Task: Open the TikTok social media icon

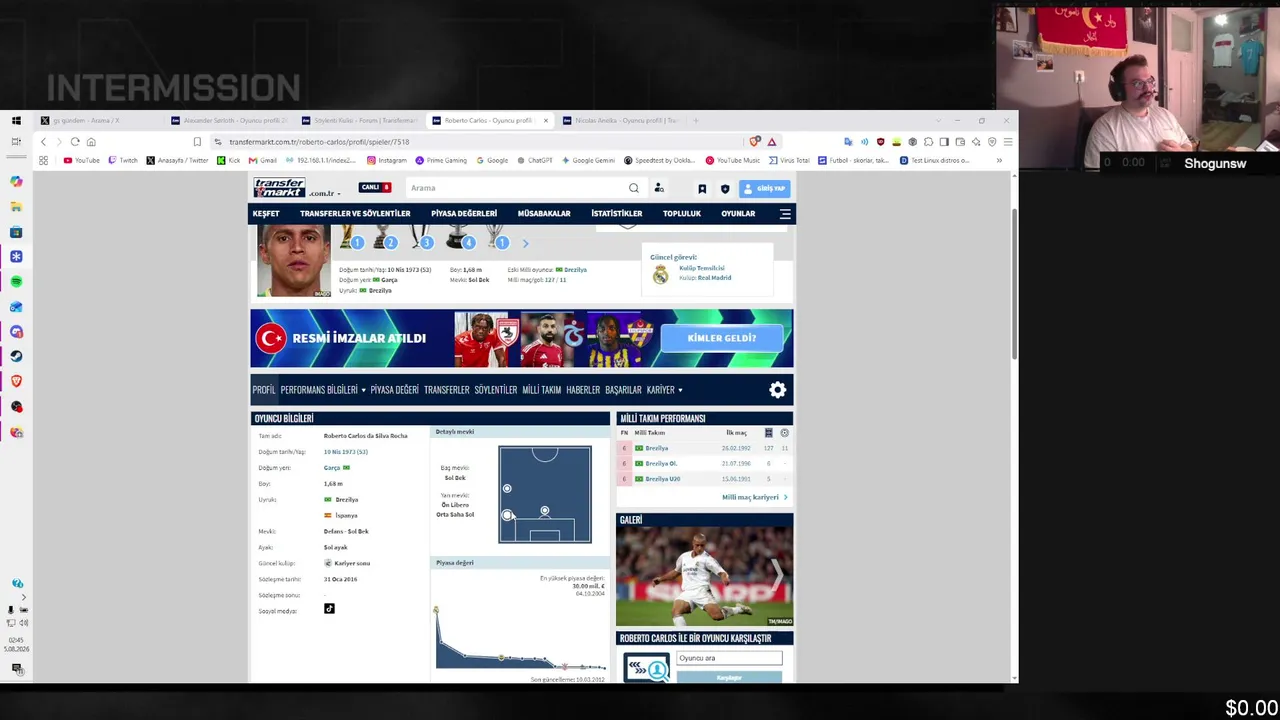Action: click(329, 608)
